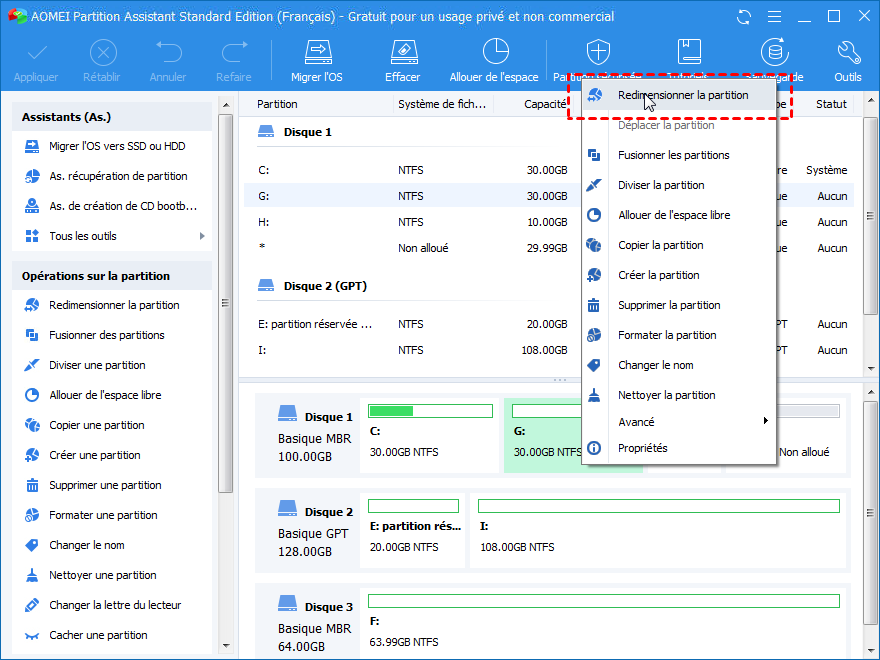The image size is (880, 660).
Task: Choose Formater la partition from context menu
Action: pyautogui.click(x=667, y=335)
